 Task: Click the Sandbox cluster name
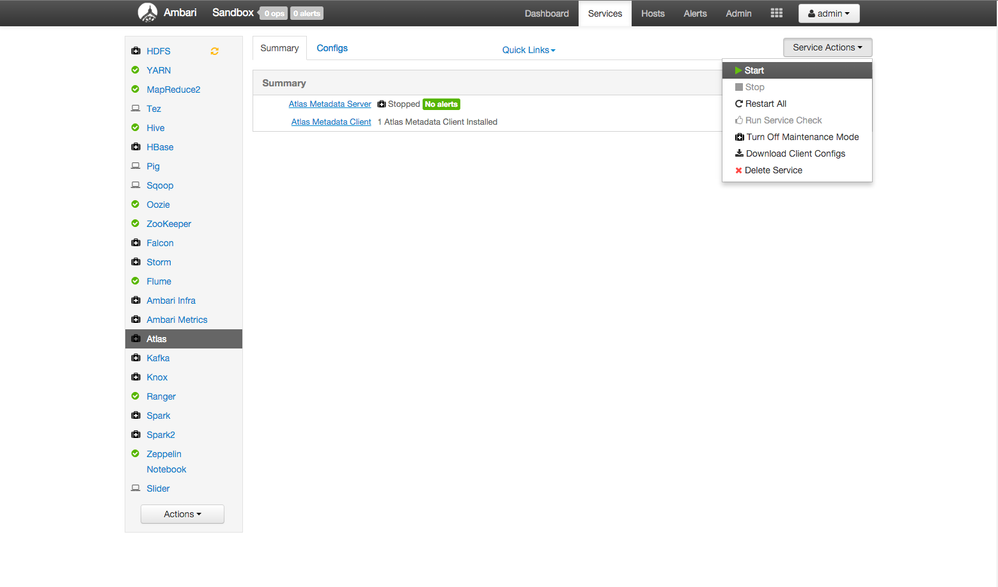tap(233, 13)
